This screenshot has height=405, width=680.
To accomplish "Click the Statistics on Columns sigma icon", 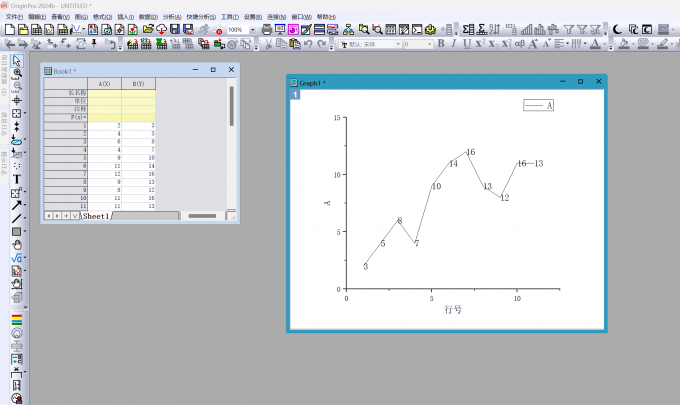I will [468, 29].
